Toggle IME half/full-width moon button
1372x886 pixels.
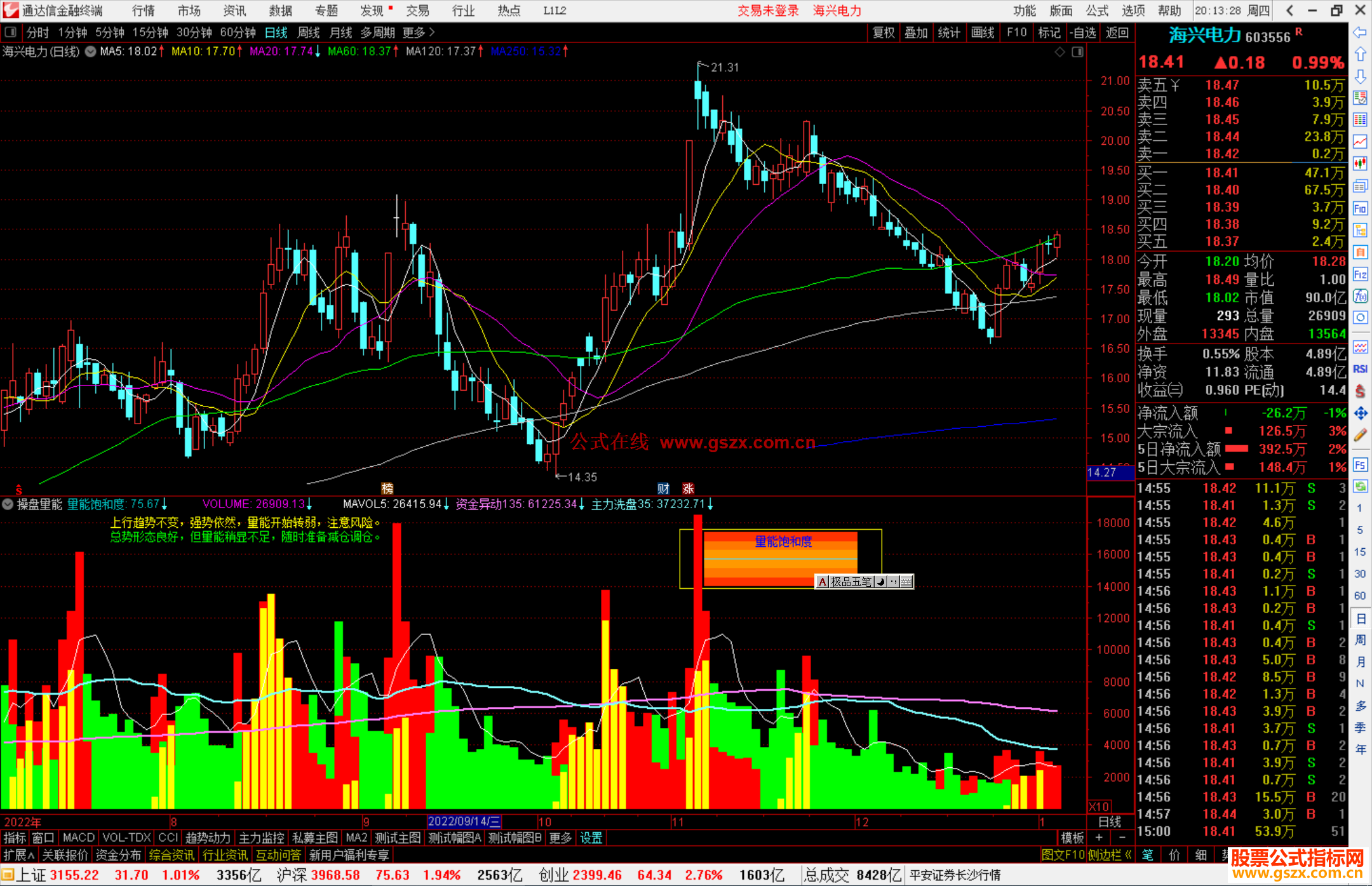[x=881, y=582]
